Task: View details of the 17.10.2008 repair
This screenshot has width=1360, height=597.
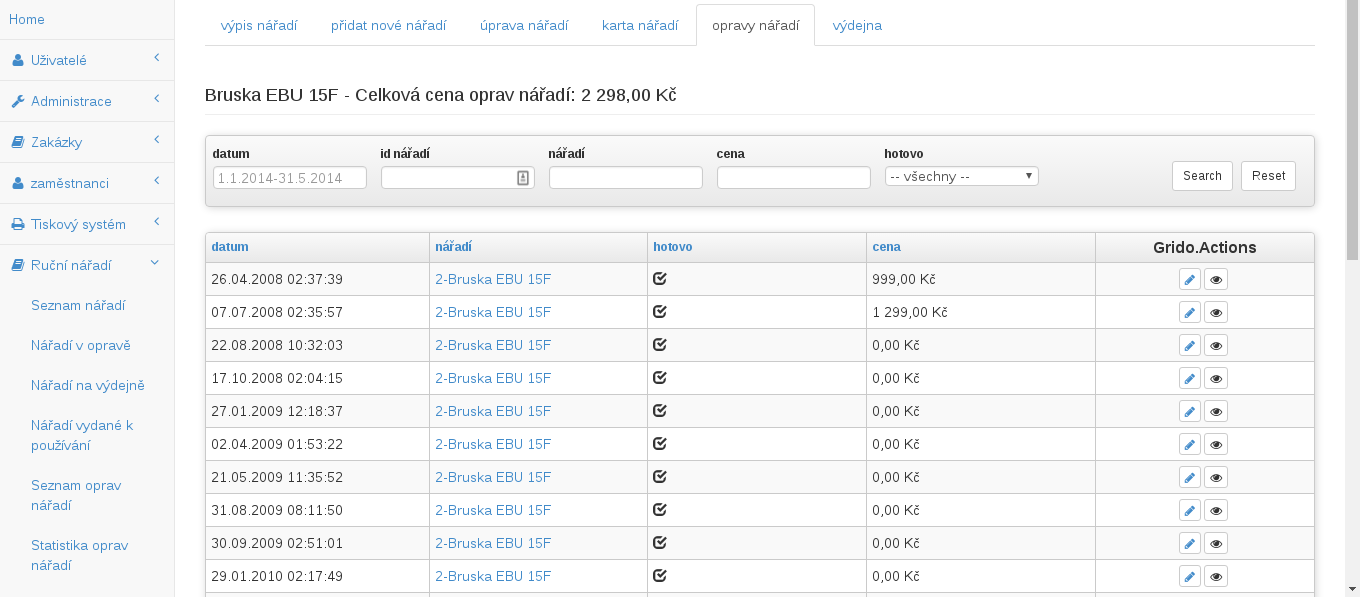Action: pos(1216,379)
